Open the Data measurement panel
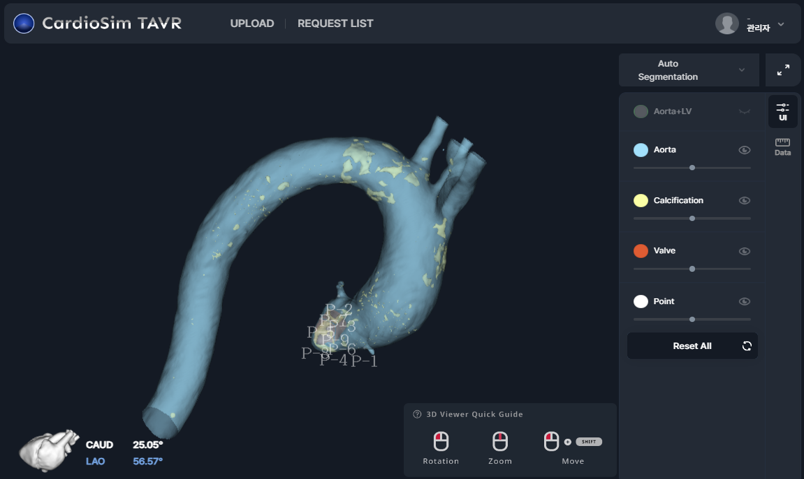Viewport: 804px width, 479px height. point(782,147)
